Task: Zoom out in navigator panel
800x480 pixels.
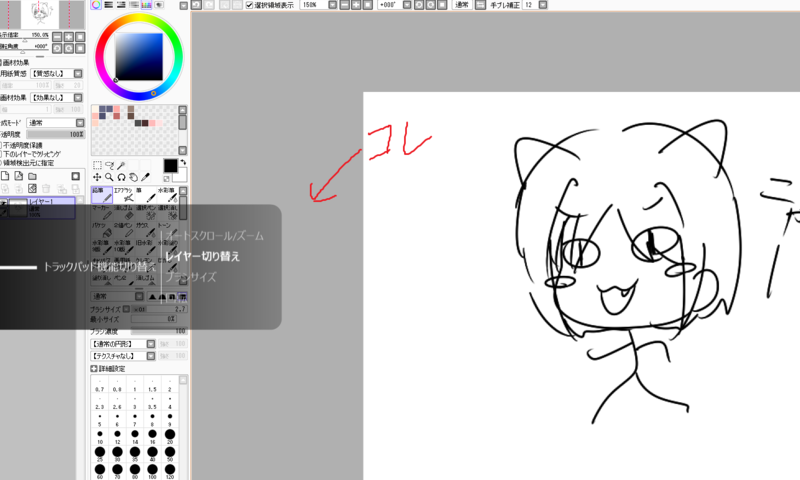Action: click(57, 37)
